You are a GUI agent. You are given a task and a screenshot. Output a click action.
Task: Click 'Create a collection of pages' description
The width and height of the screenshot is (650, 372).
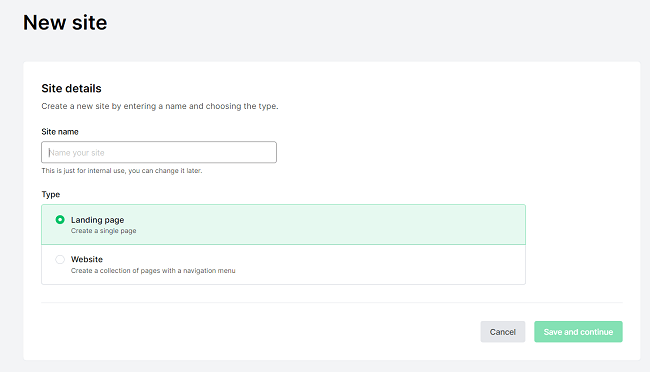[x=153, y=271]
